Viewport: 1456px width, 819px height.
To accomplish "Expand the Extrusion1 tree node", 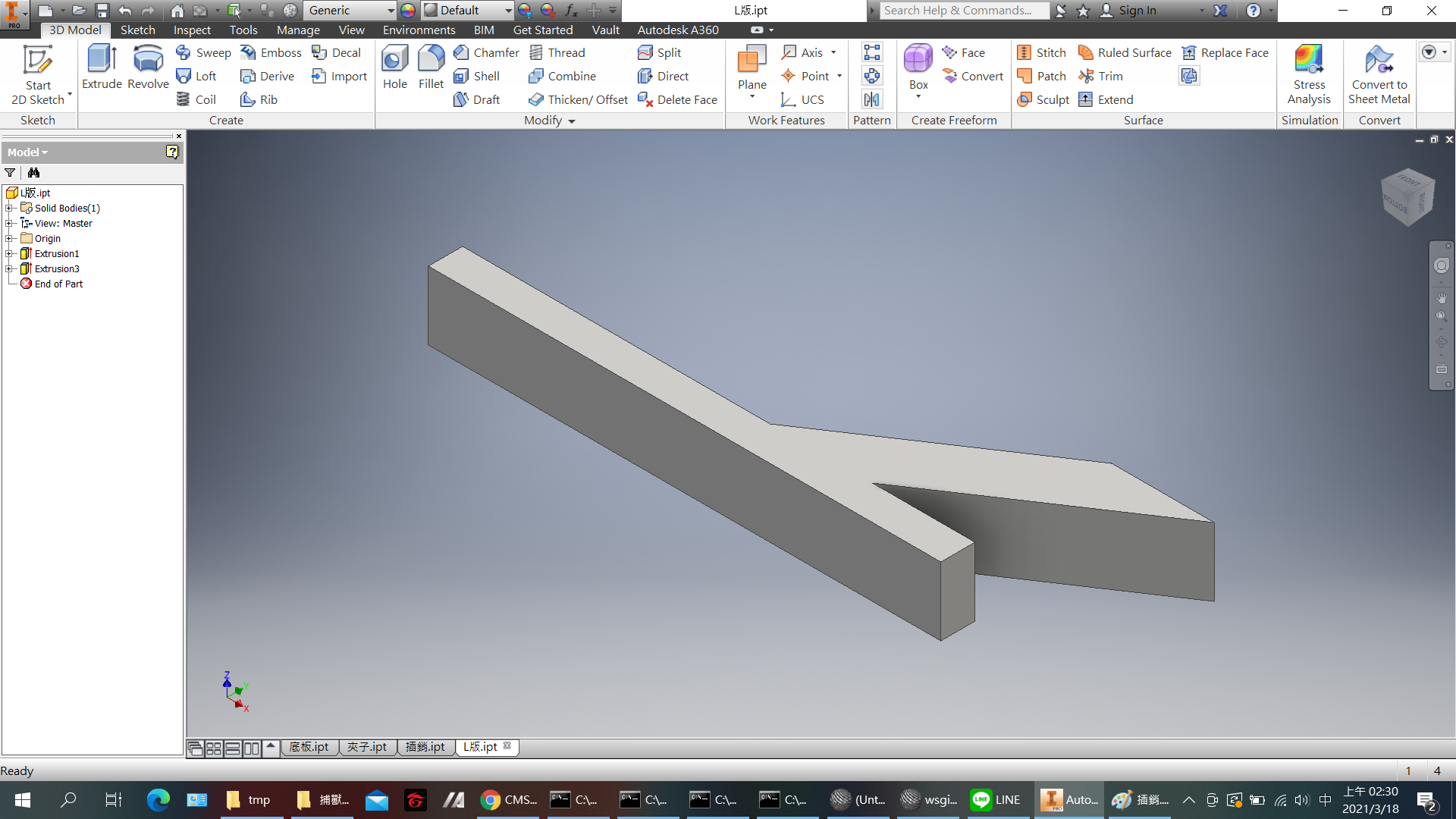I will [9, 253].
